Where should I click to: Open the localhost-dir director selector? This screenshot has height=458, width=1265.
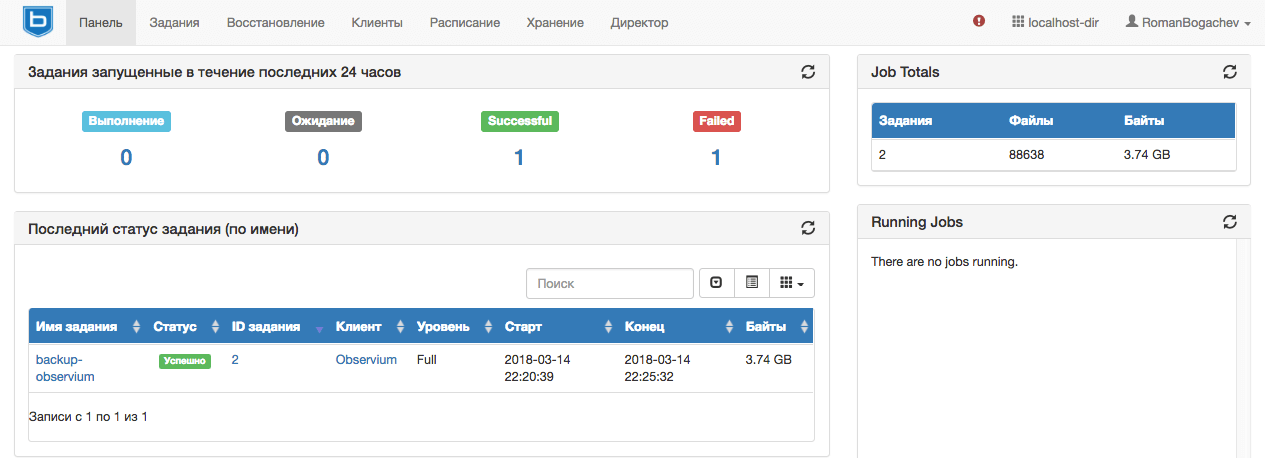point(1055,22)
